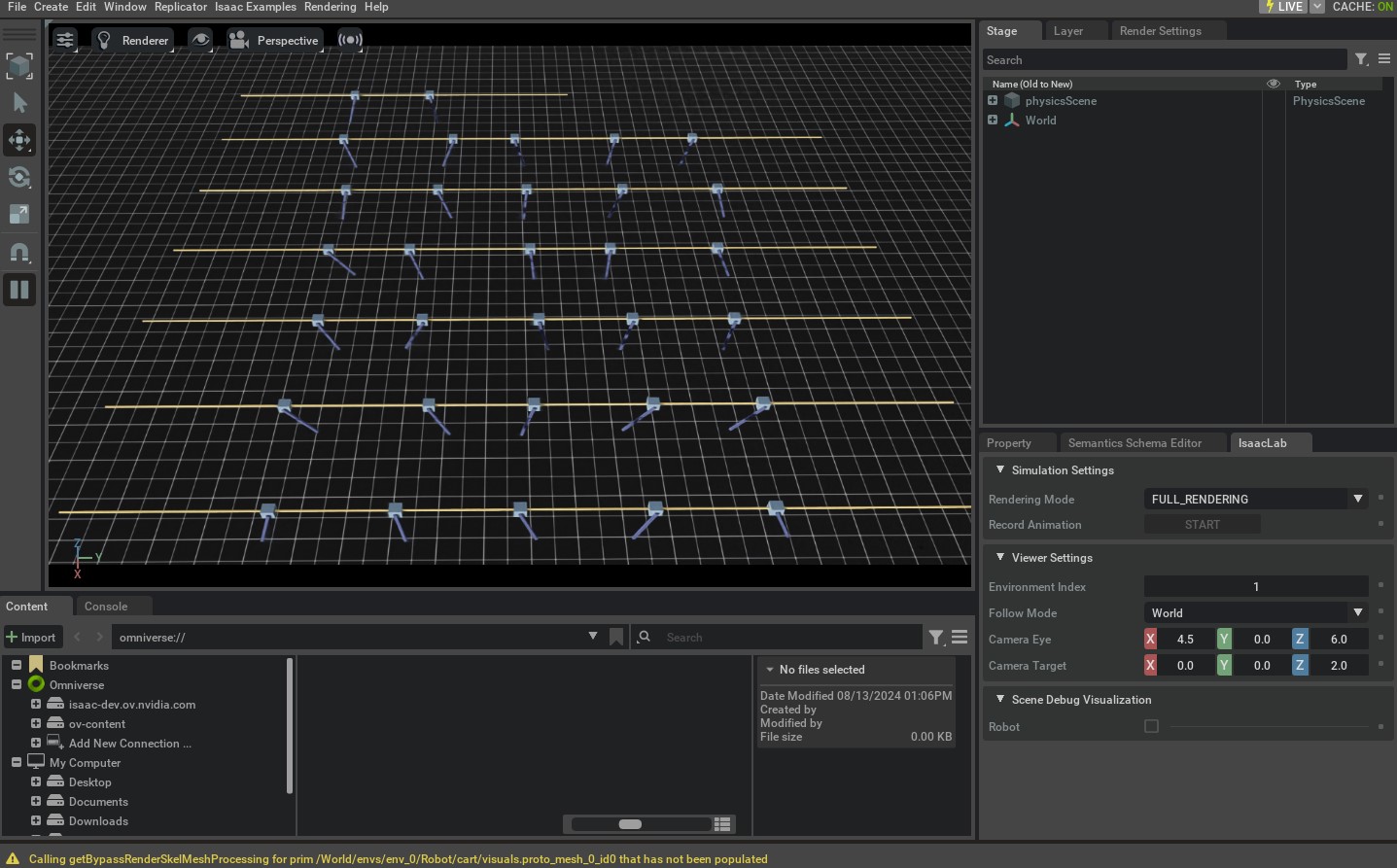Click the Stage filter funnel icon
1397x868 pixels.
tap(1361, 60)
